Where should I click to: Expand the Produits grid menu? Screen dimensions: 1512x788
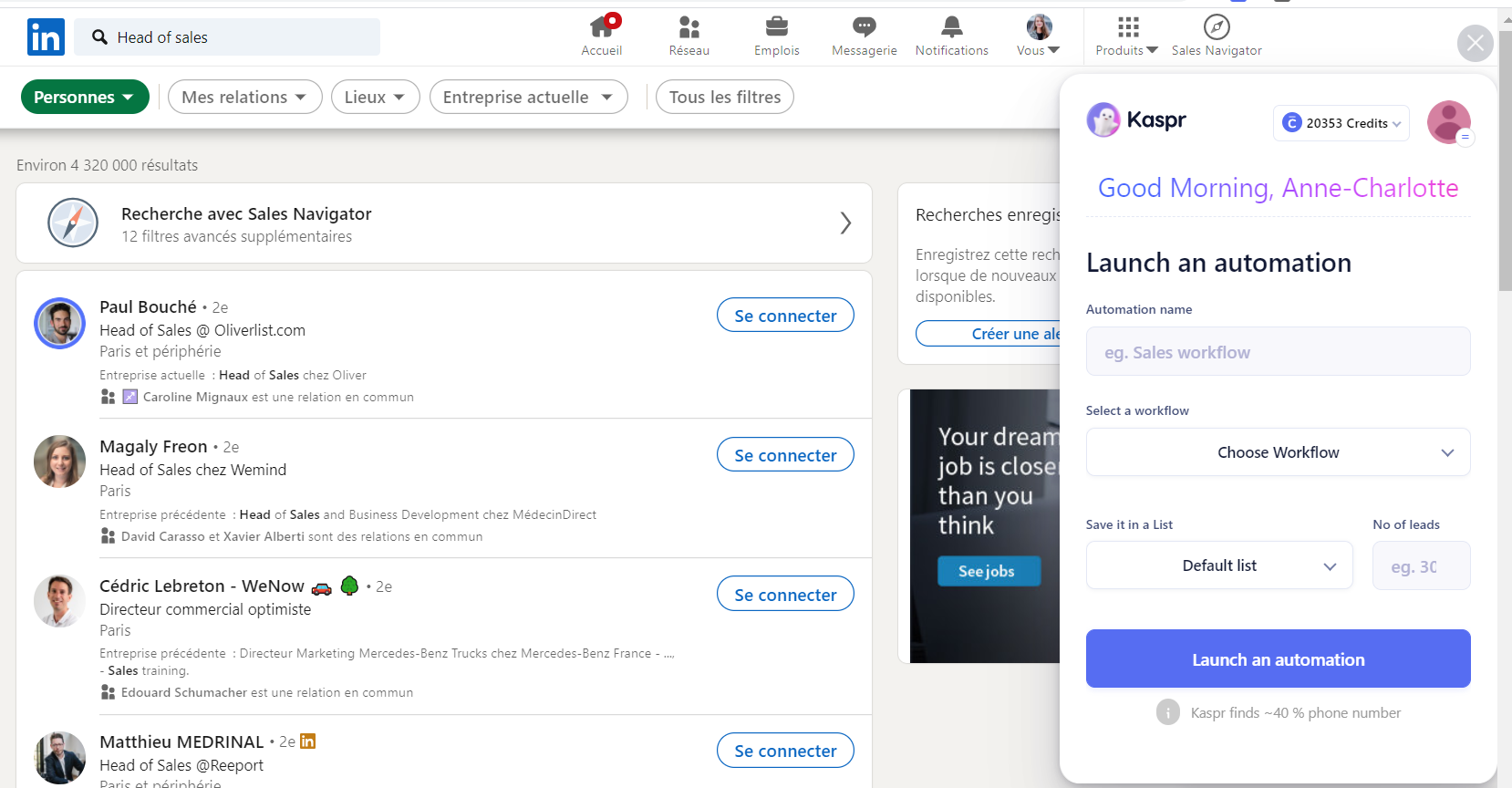coord(1127,36)
